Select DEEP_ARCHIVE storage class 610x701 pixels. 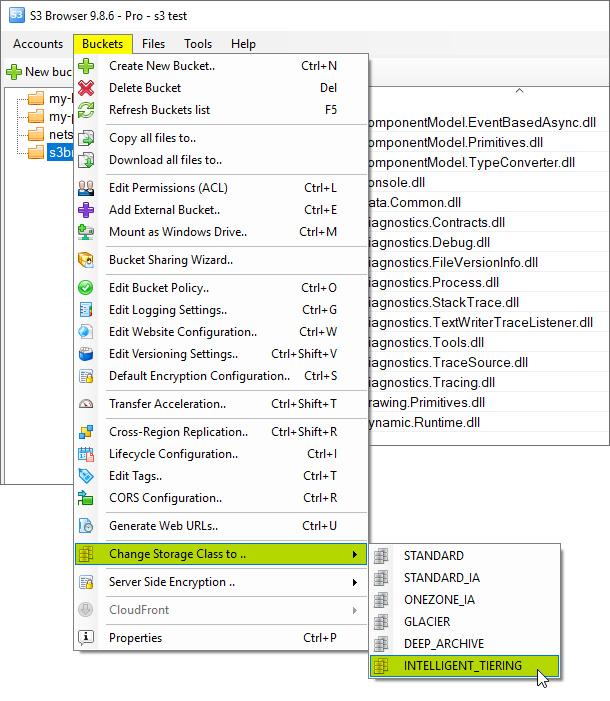465,644
